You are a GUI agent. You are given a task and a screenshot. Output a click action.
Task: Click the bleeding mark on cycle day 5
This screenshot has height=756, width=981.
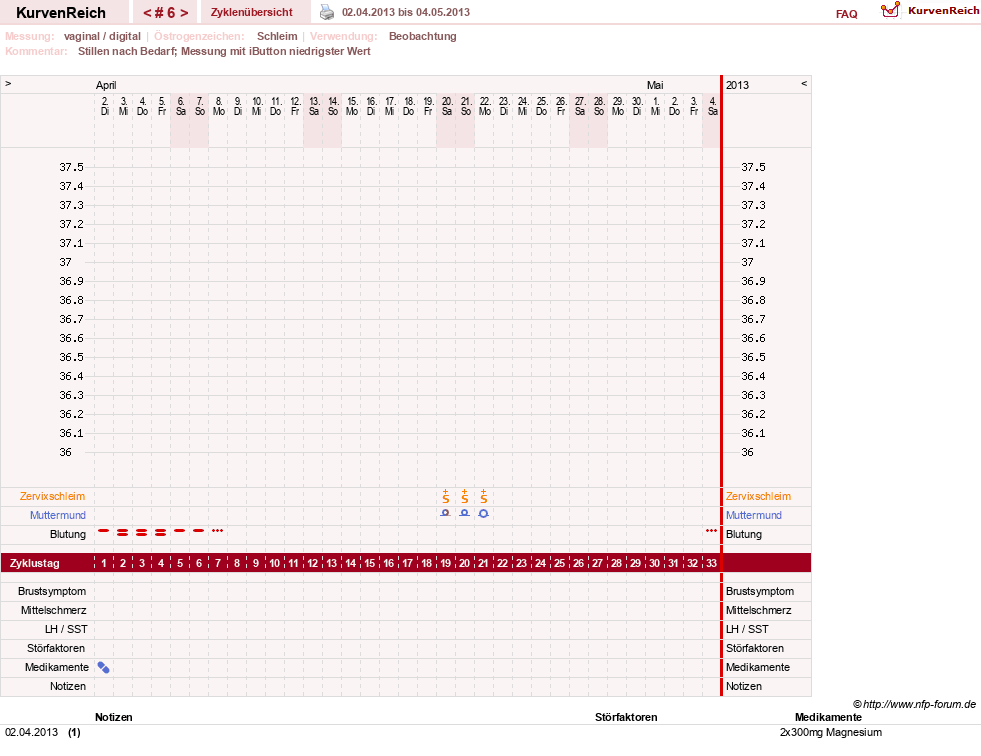tap(180, 531)
